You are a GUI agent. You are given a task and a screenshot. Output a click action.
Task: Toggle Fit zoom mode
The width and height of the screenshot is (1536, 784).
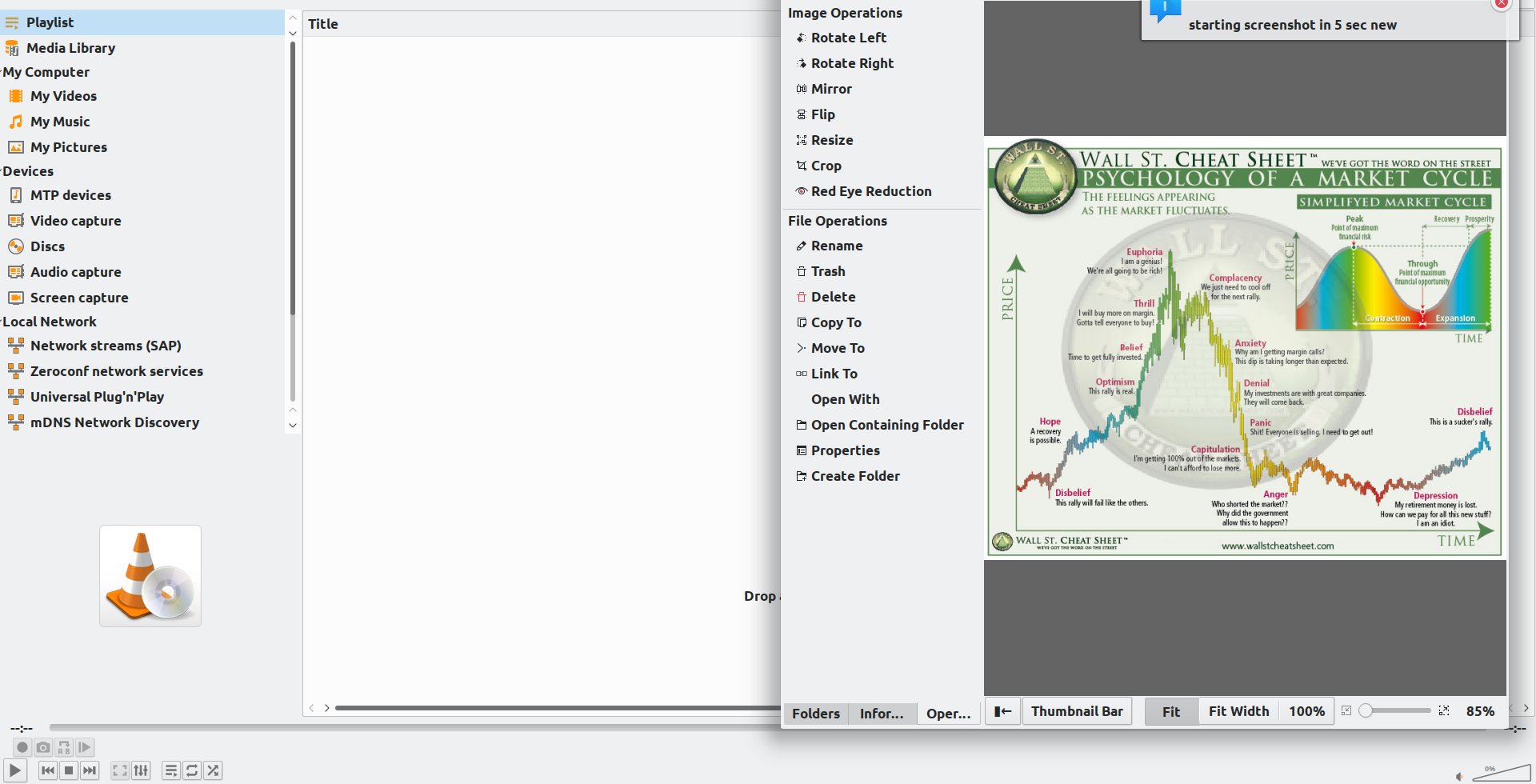1171,711
